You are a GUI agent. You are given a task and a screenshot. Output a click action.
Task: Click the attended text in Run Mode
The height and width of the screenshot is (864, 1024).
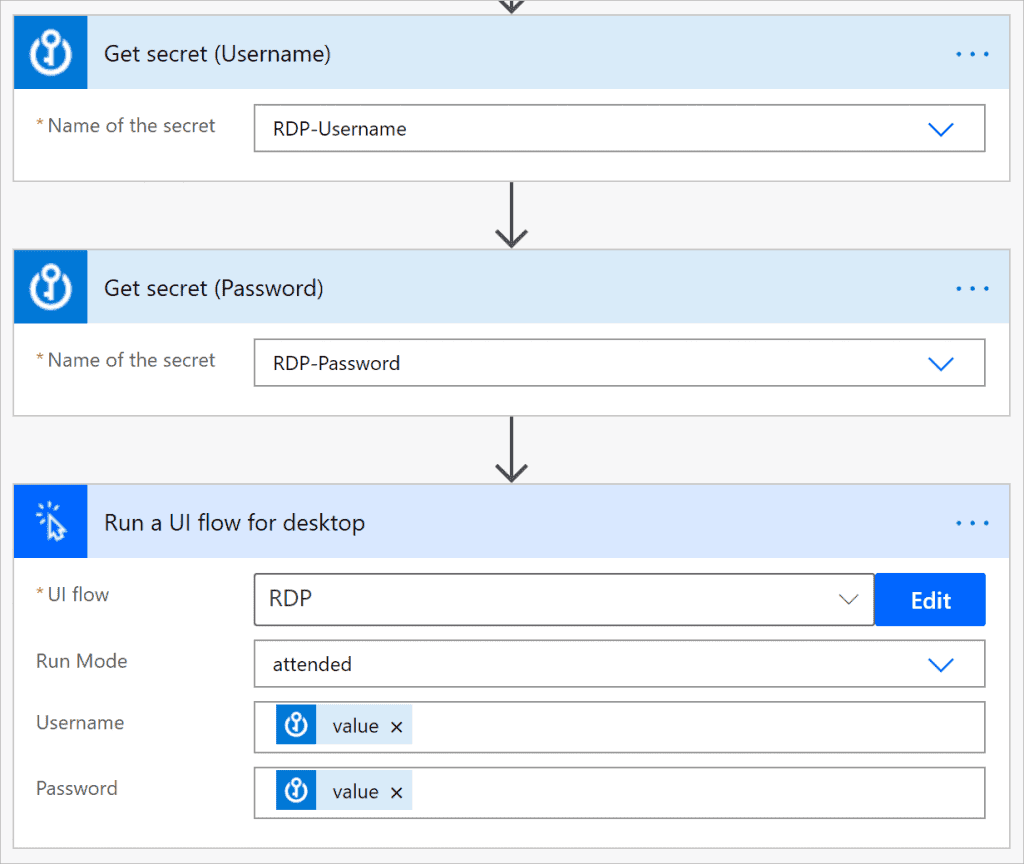(312, 664)
